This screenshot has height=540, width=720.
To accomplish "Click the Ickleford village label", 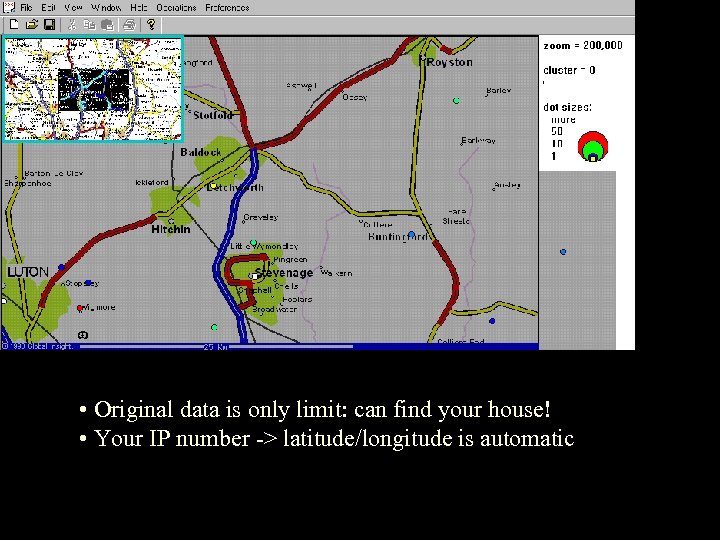I will [152, 182].
